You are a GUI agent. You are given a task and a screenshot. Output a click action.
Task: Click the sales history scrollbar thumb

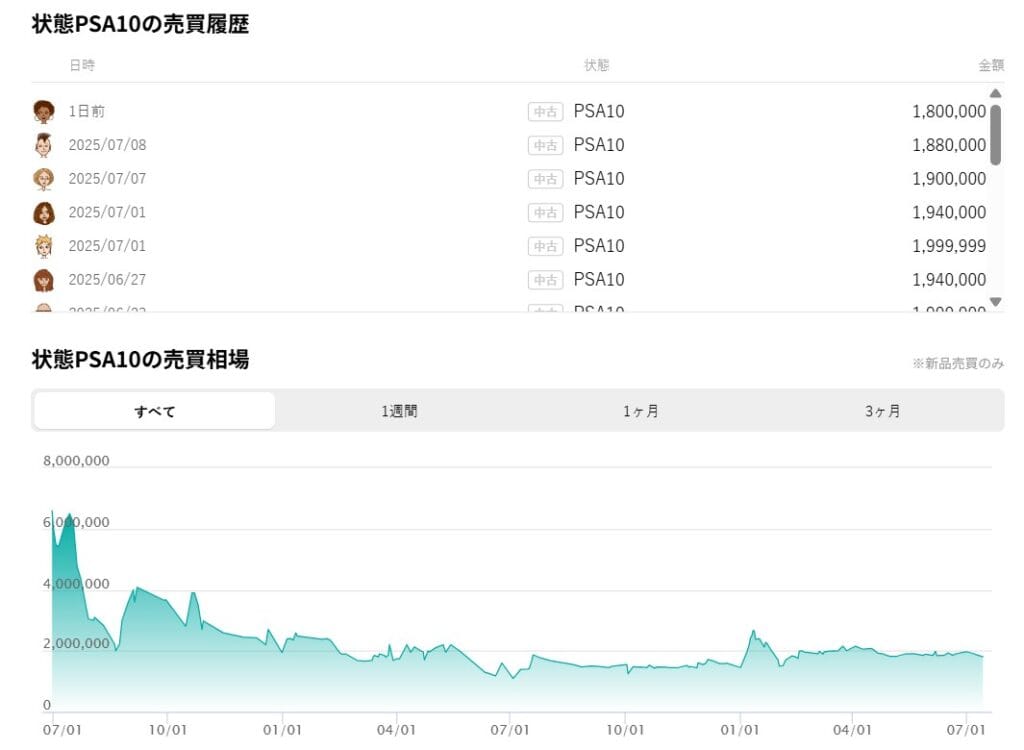(995, 135)
